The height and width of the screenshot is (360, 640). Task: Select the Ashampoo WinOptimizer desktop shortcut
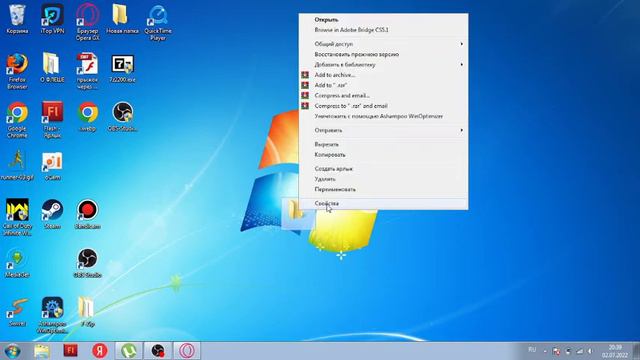click(52, 315)
